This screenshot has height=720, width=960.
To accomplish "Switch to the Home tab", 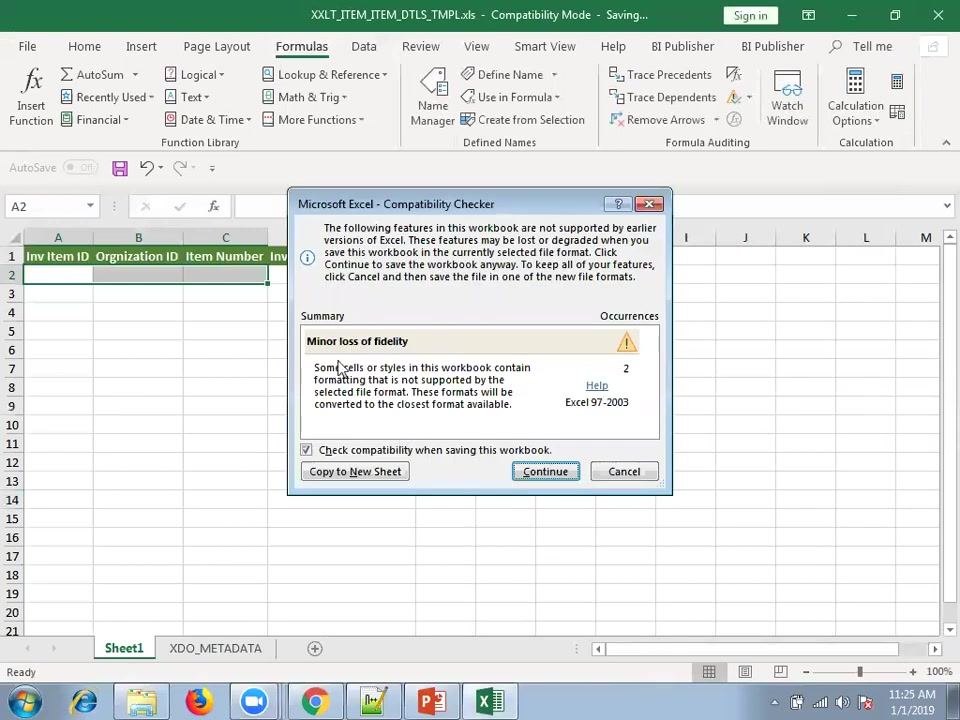I will (84, 47).
